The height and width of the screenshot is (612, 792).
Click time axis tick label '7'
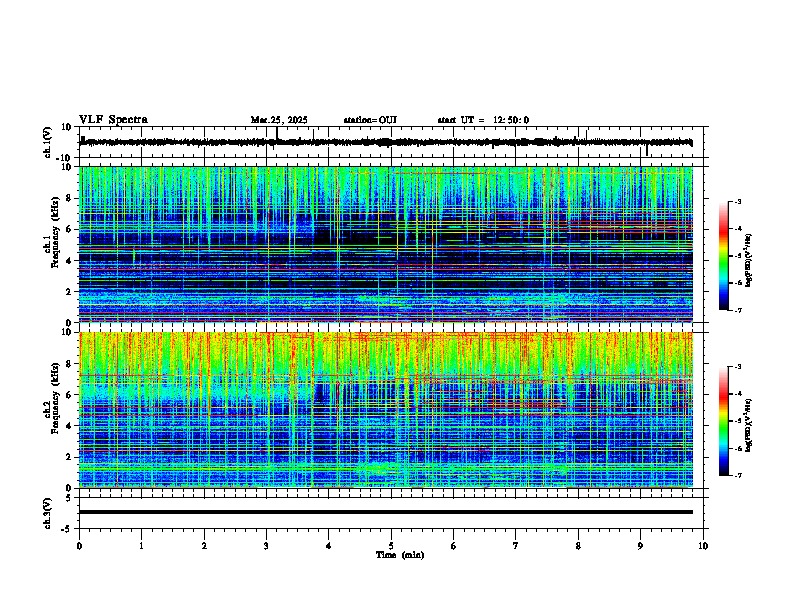click(516, 546)
